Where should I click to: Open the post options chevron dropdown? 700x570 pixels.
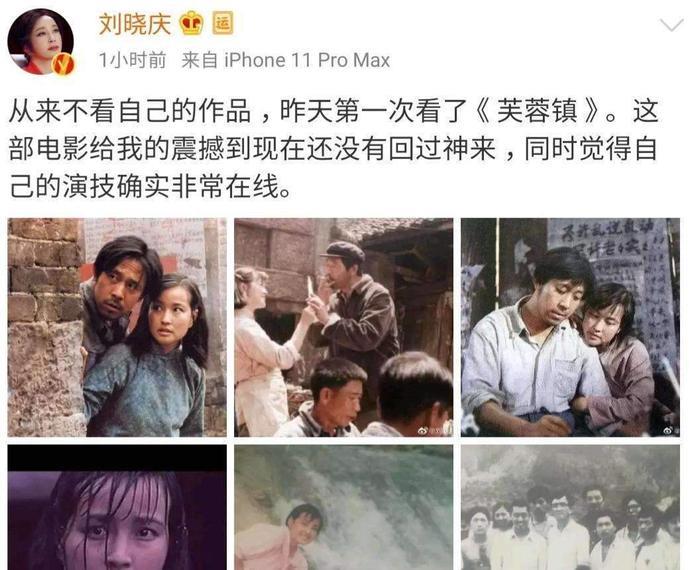(671, 25)
